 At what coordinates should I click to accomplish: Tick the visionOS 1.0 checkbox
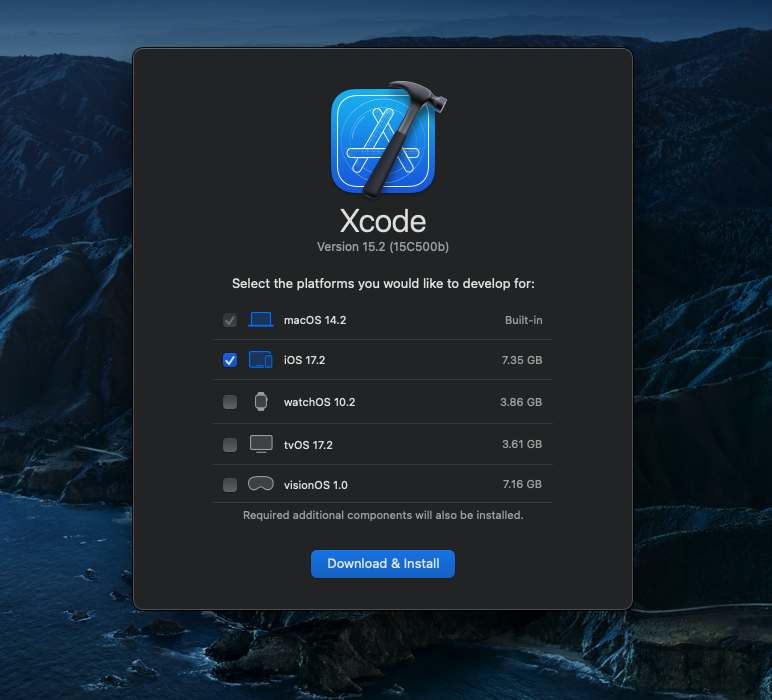click(x=230, y=485)
